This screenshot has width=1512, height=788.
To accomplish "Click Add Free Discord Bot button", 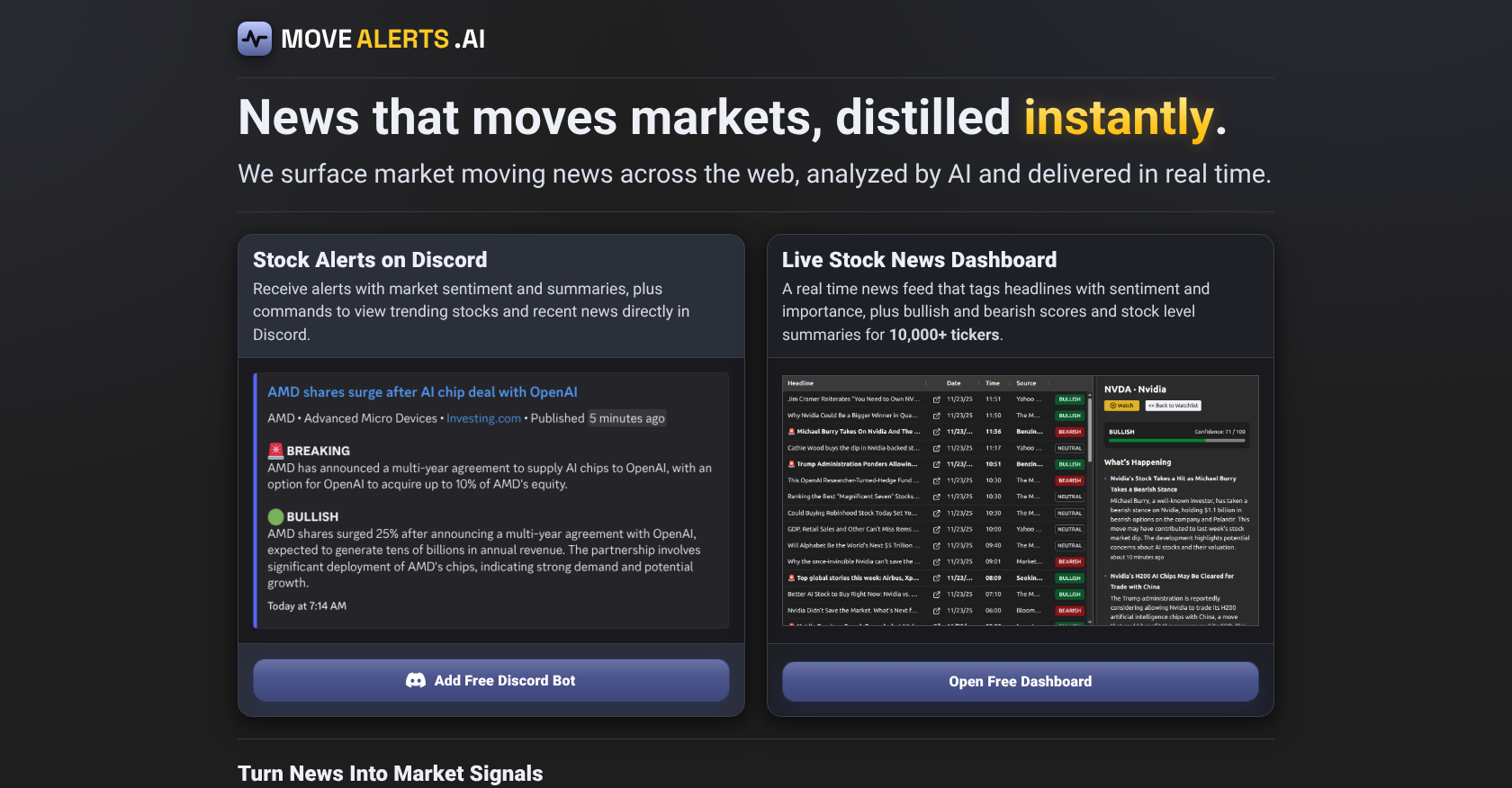I will tap(491, 681).
